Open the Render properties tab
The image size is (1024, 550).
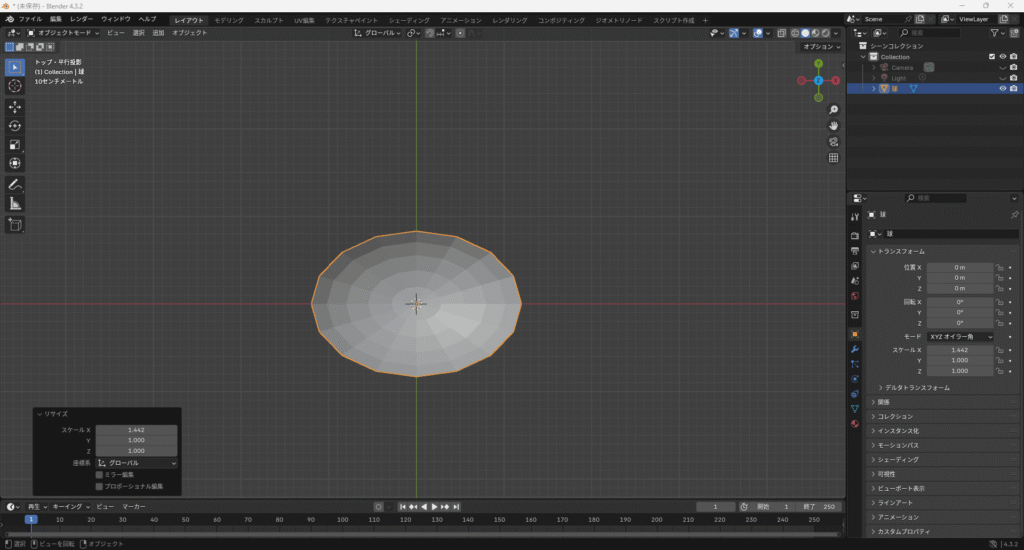point(855,235)
